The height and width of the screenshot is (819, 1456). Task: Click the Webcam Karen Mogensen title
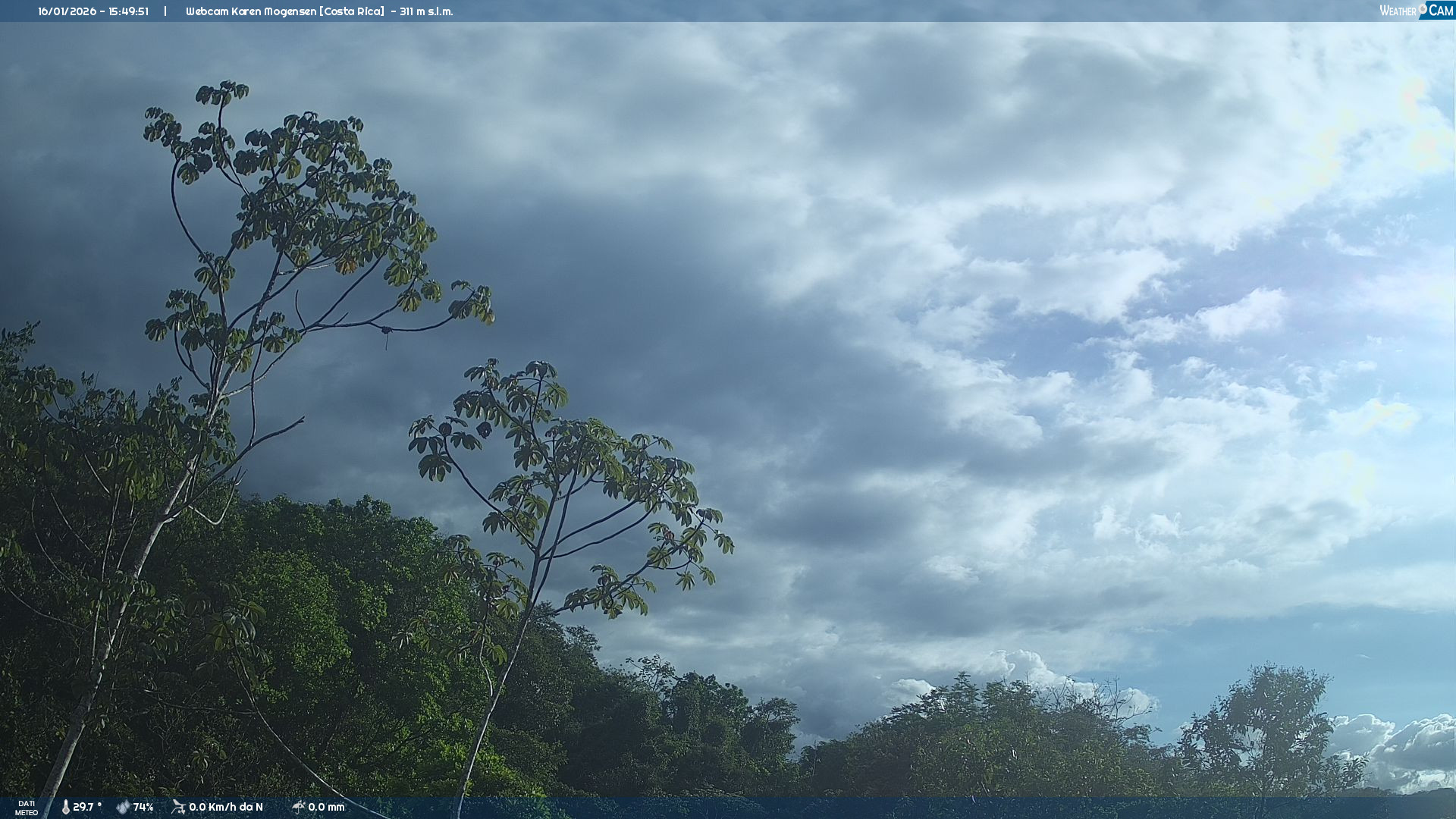pyautogui.click(x=251, y=11)
